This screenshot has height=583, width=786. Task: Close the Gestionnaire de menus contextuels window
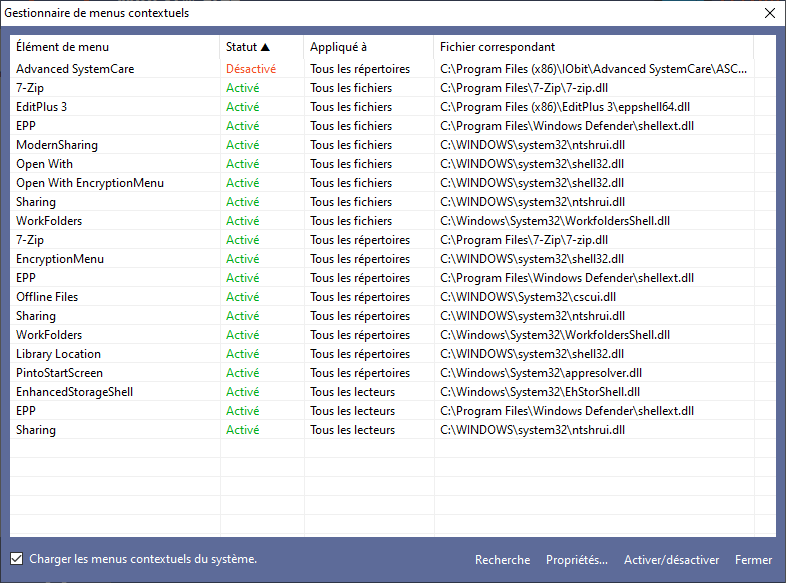pyautogui.click(x=770, y=13)
